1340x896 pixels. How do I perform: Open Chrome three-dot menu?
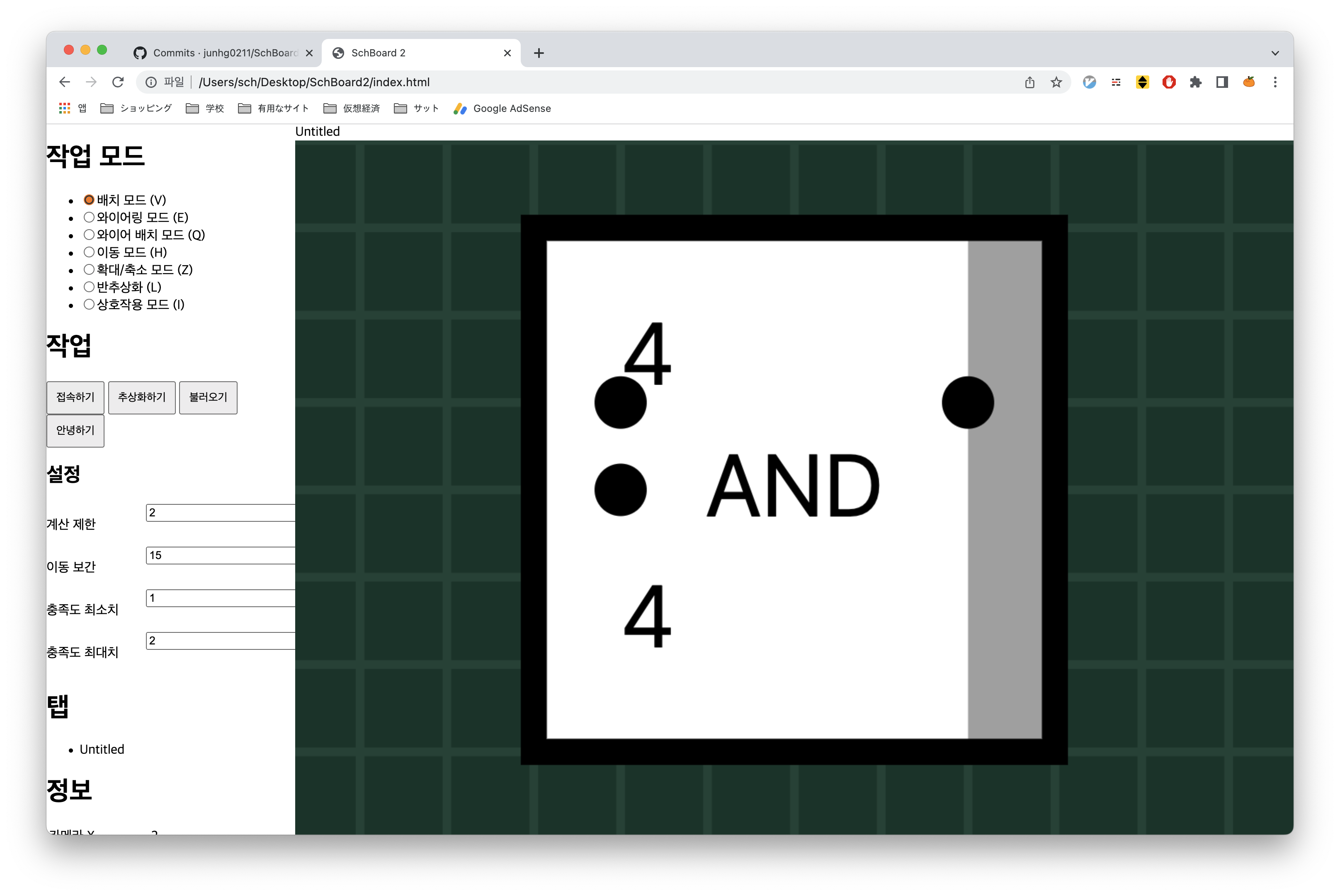tap(1275, 82)
